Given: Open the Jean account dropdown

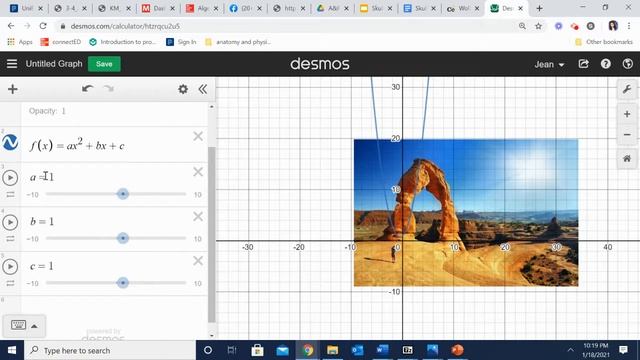Looking at the screenshot, I should 549,64.
